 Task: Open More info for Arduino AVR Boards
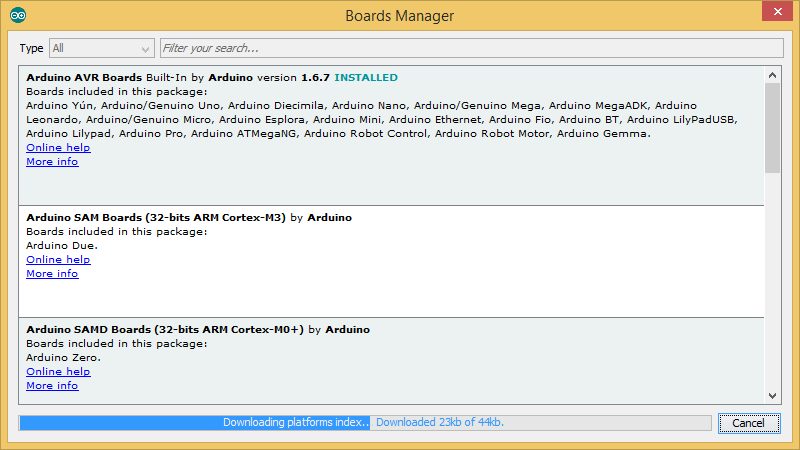point(52,162)
